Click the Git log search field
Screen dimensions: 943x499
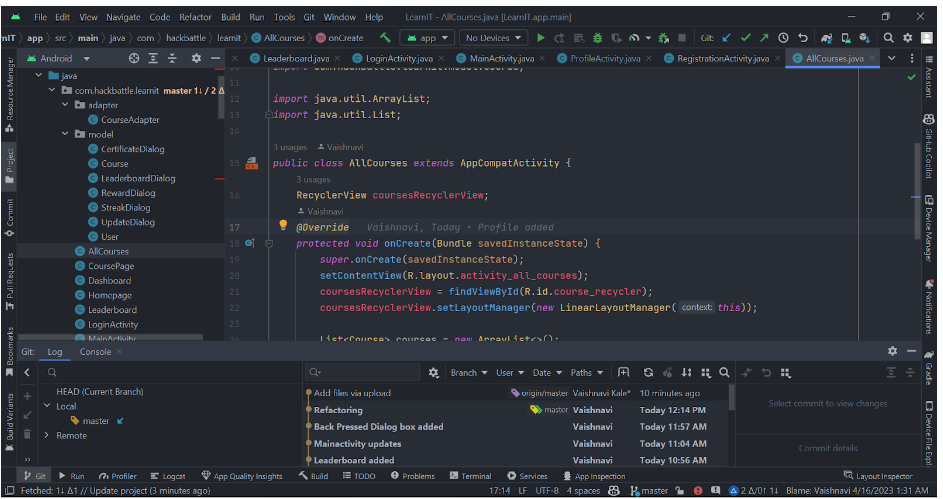click(x=362, y=373)
